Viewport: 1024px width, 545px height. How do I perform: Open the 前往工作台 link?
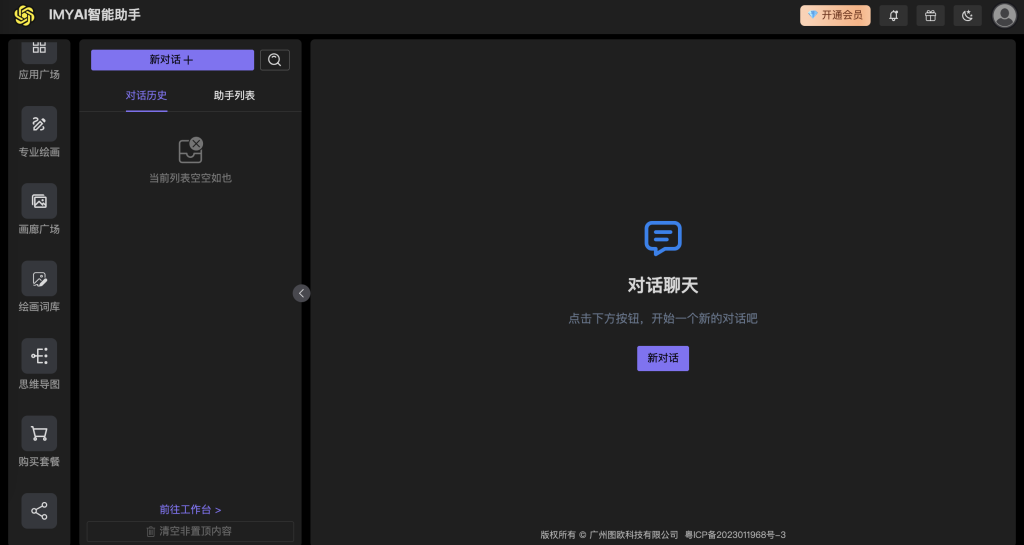190,510
